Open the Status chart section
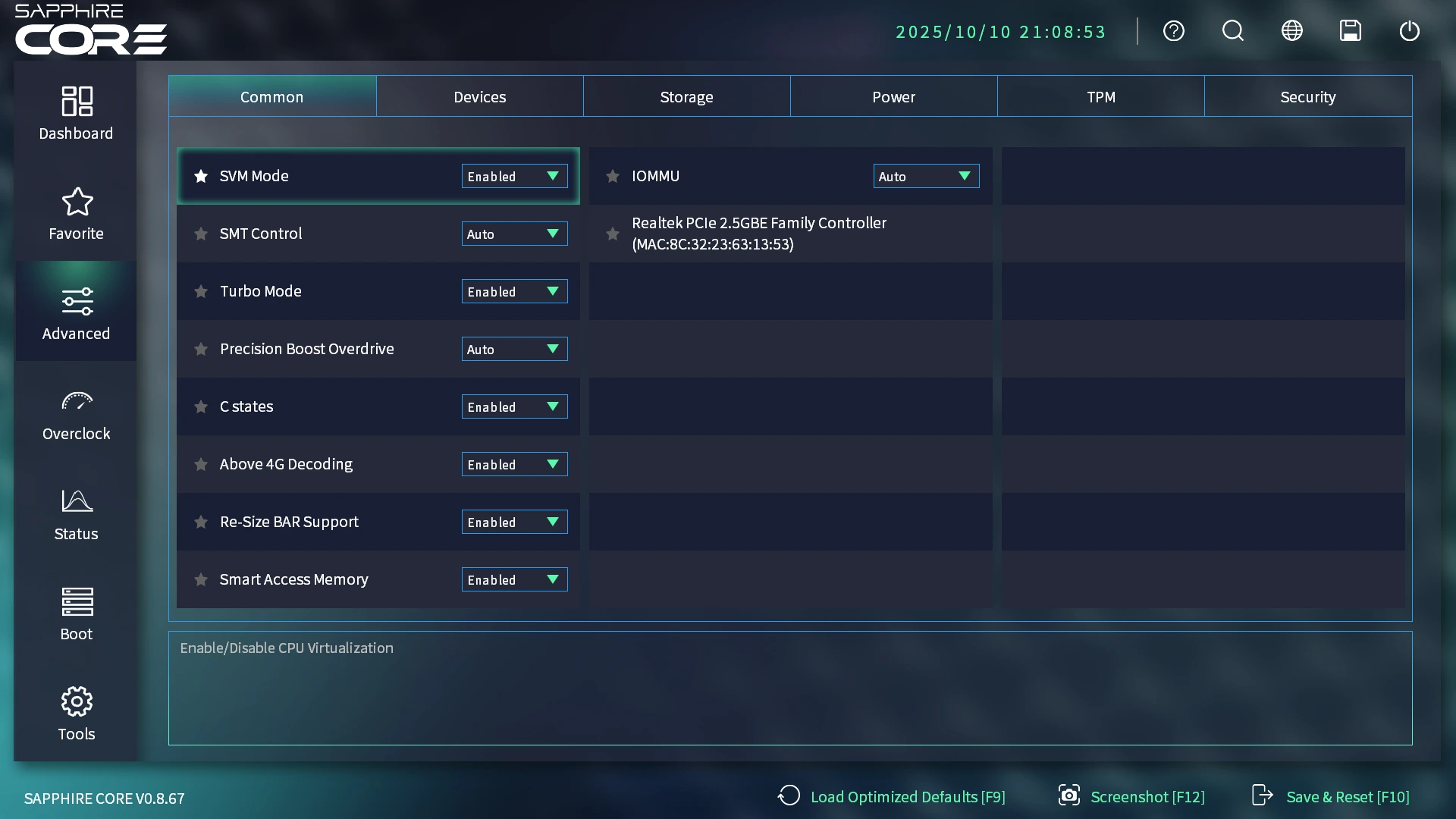The image size is (1456, 819). (x=76, y=513)
